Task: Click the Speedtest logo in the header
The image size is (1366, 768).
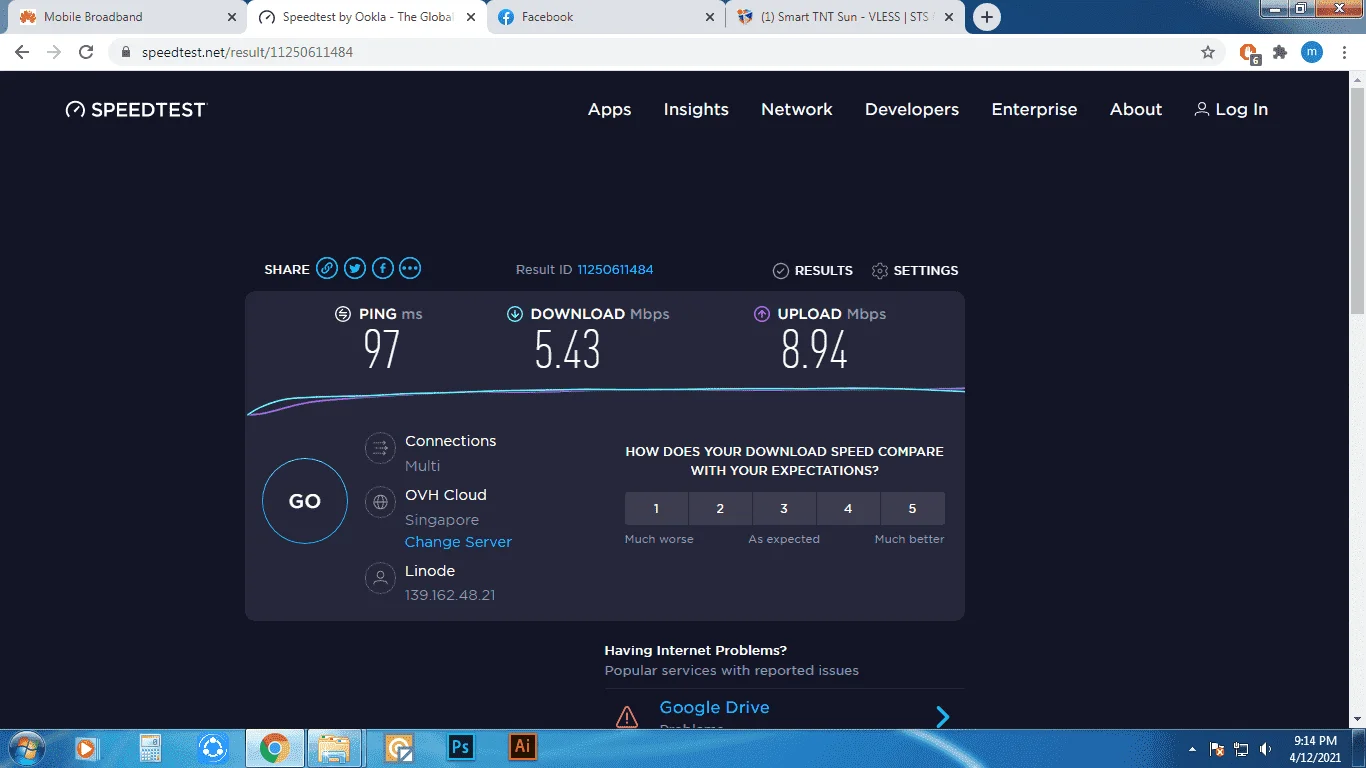Action: [135, 110]
